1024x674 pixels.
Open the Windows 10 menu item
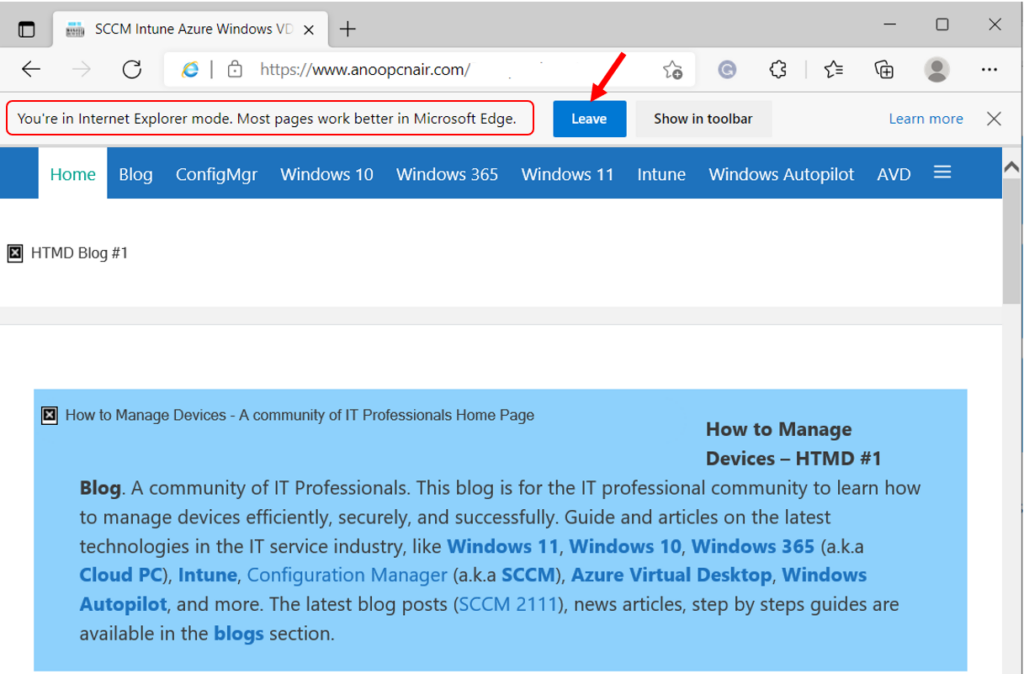[x=327, y=174]
